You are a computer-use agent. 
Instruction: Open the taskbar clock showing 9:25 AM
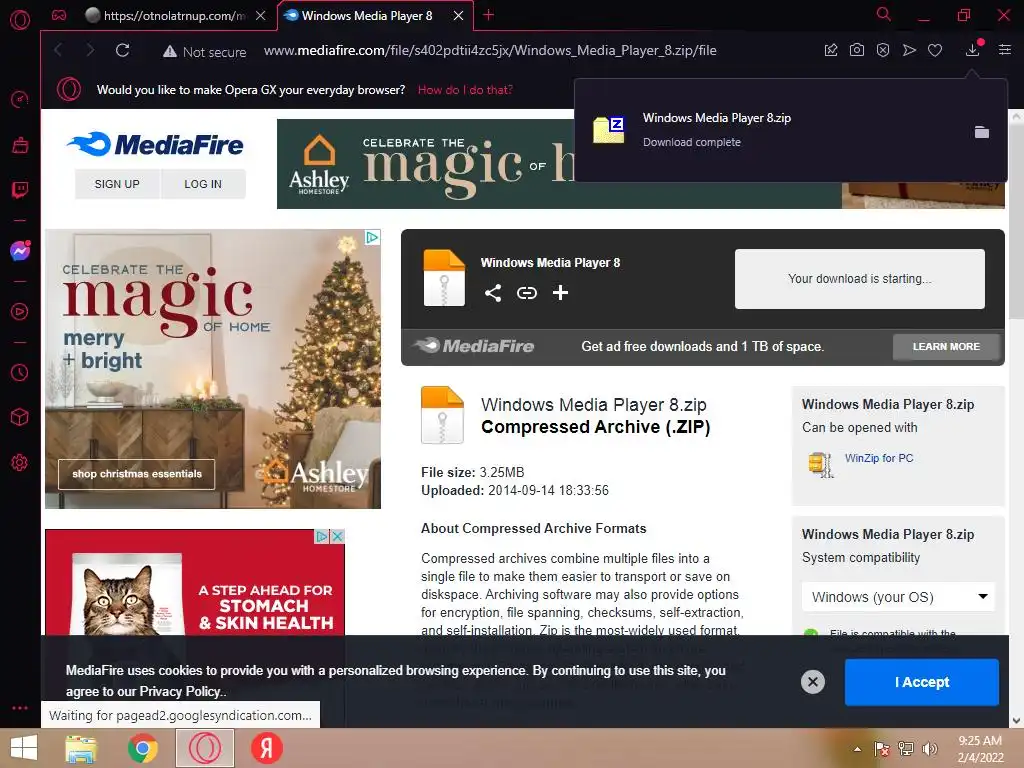click(980, 749)
